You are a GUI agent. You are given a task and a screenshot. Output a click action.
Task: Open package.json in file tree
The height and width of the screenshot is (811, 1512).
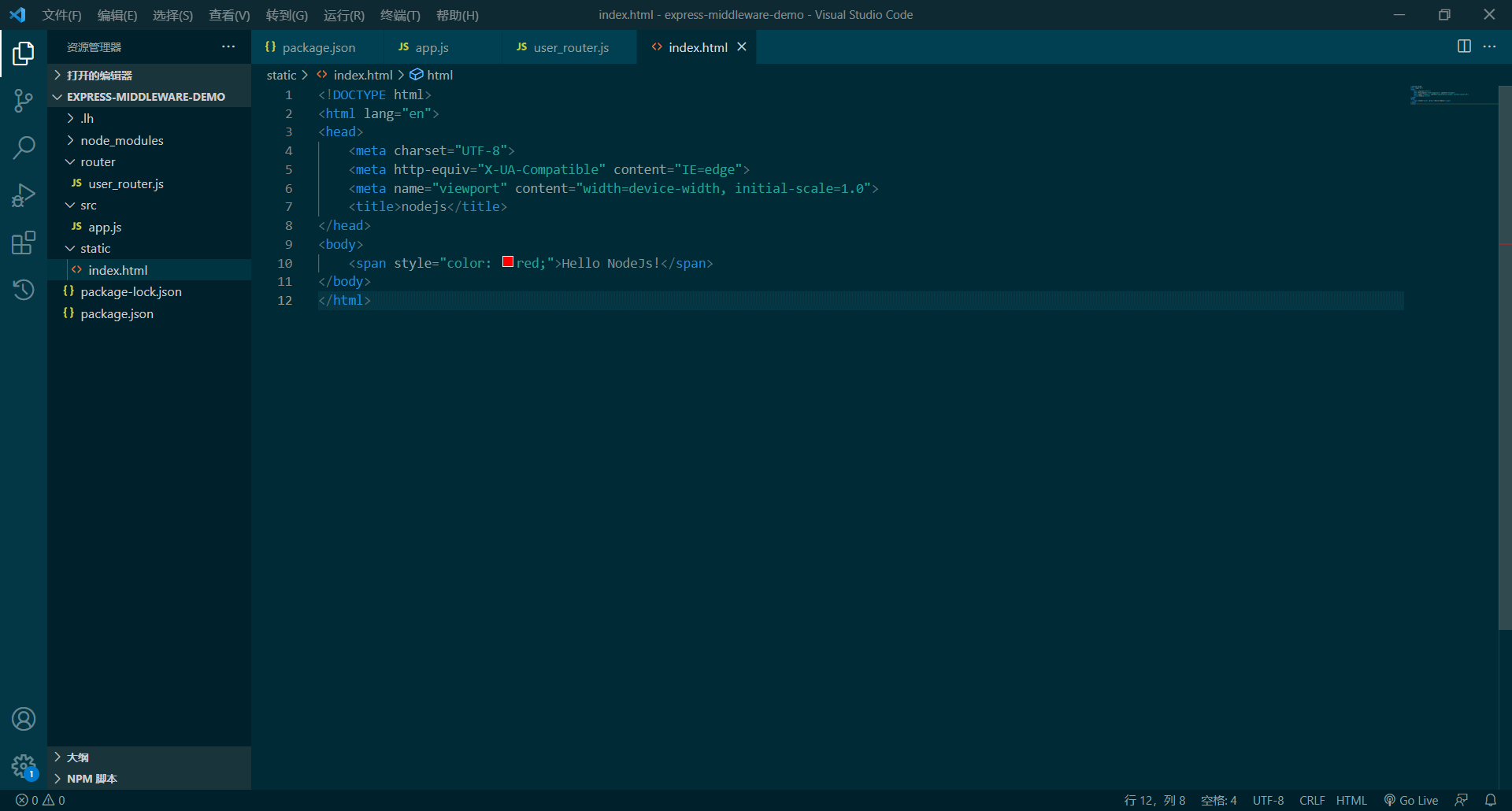coord(150,313)
